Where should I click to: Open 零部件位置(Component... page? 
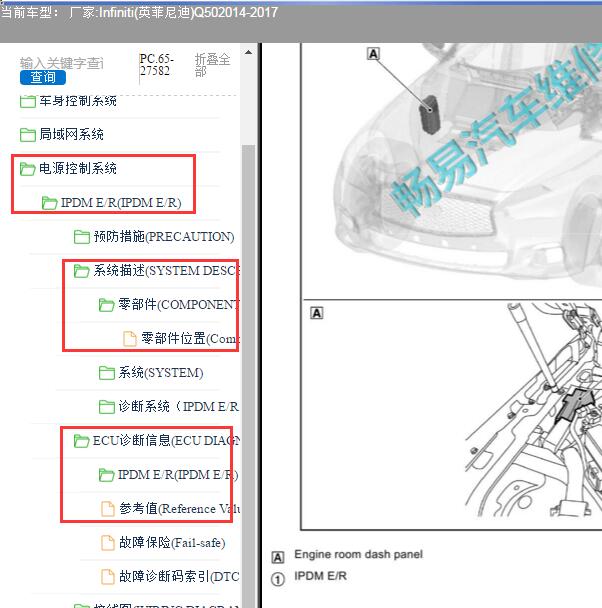click(190, 339)
